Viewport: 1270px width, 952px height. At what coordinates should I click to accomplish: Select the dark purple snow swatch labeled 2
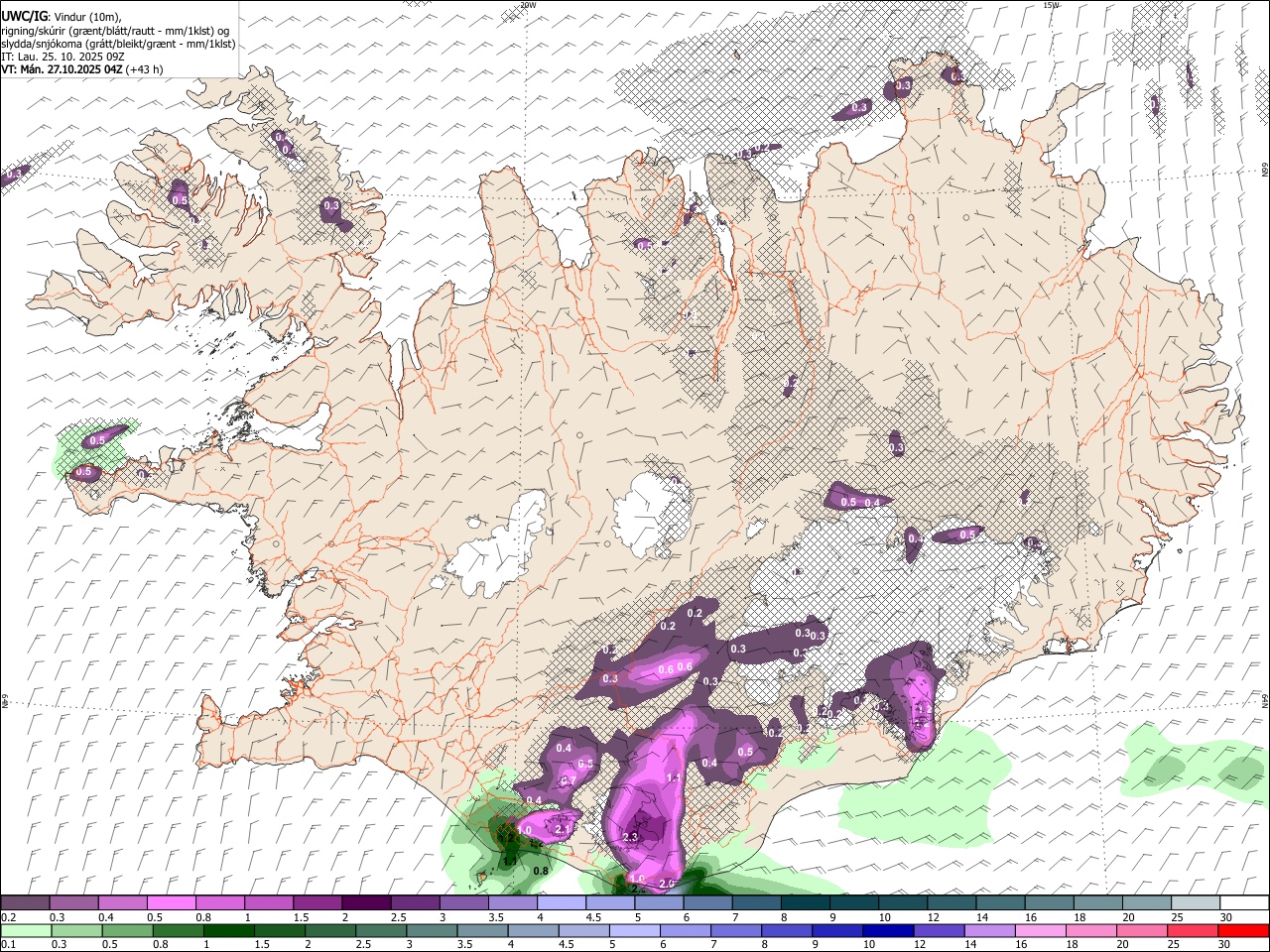(x=366, y=903)
